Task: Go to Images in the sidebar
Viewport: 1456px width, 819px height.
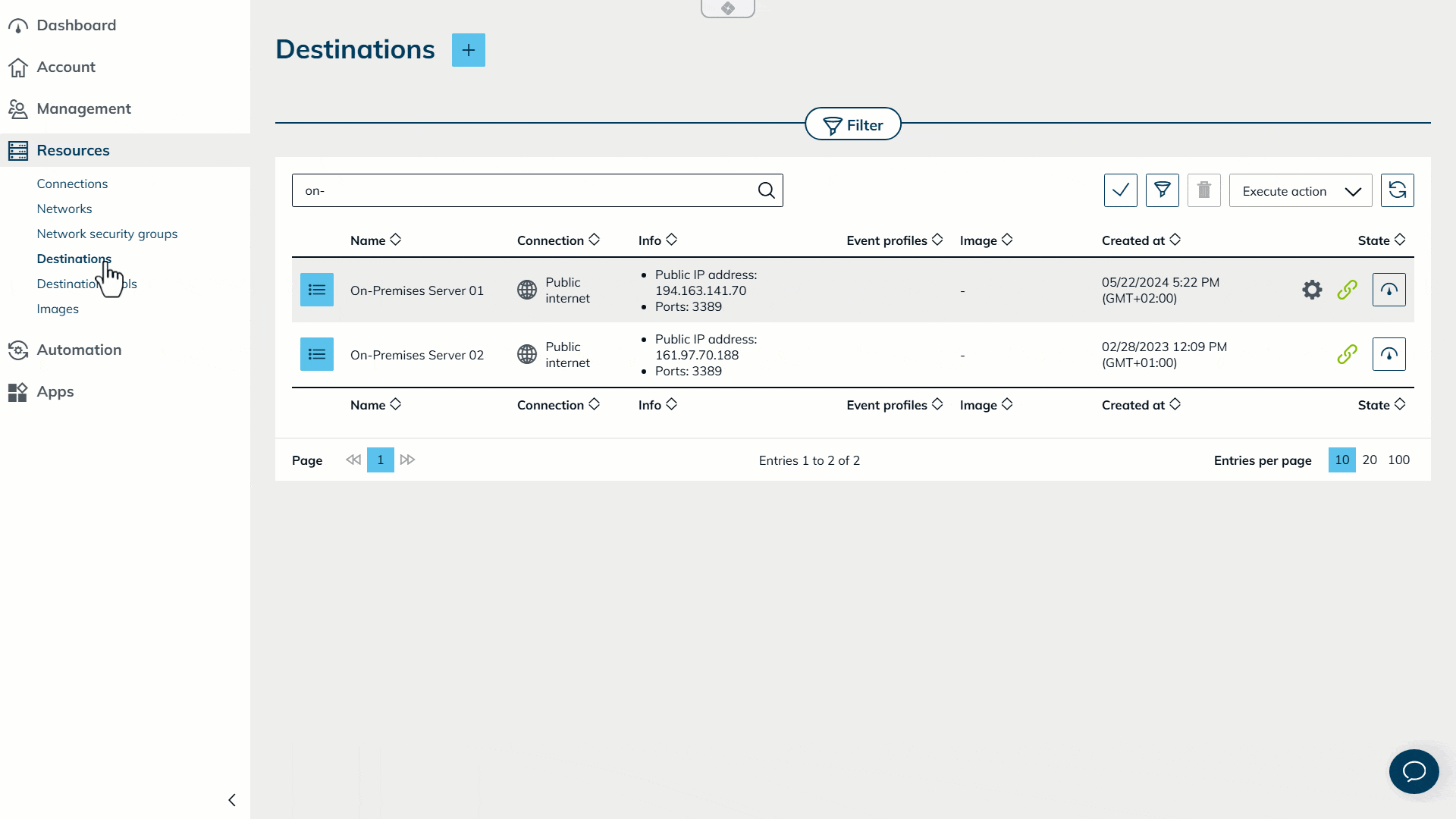Action: click(x=58, y=309)
